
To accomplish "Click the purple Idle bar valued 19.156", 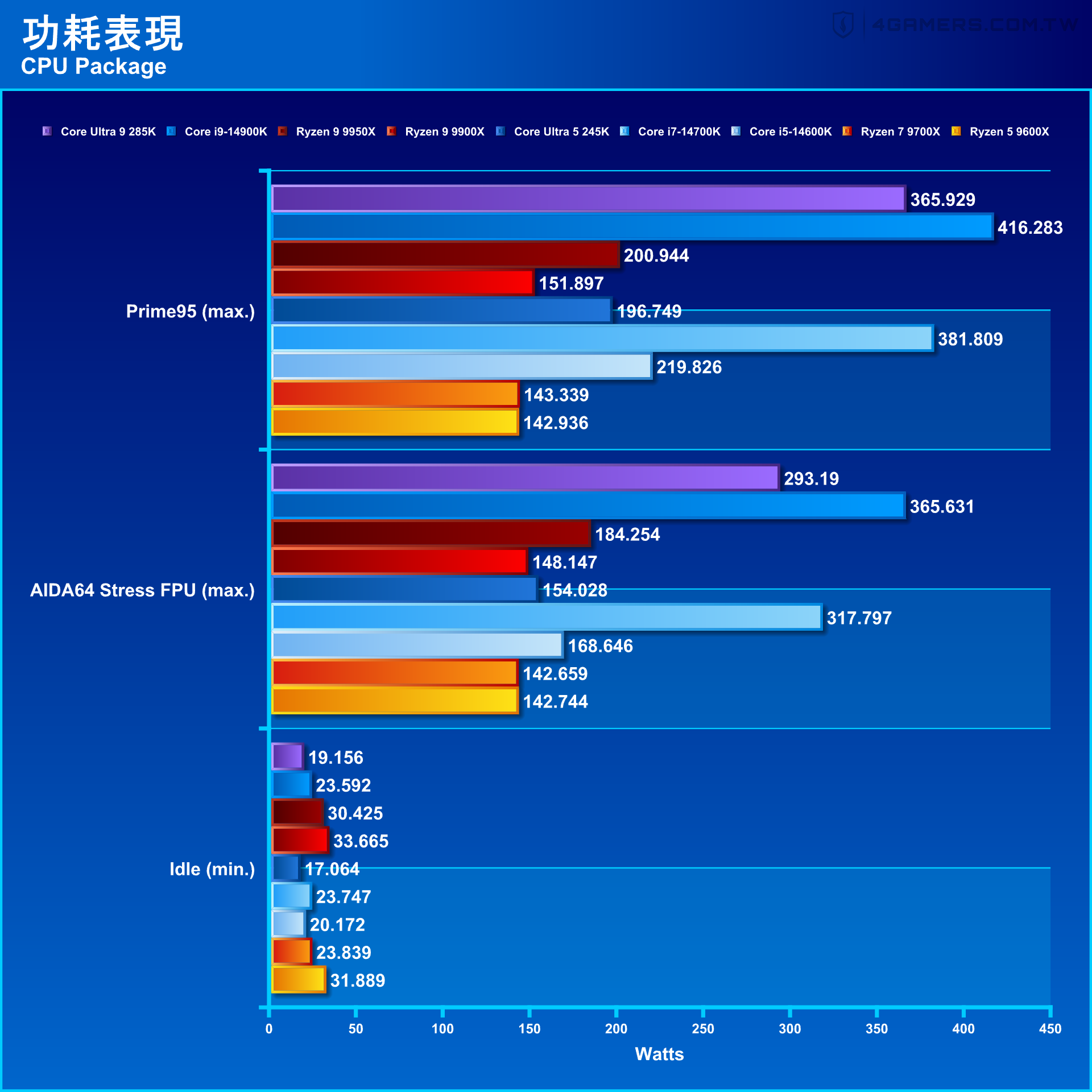I will click(288, 756).
